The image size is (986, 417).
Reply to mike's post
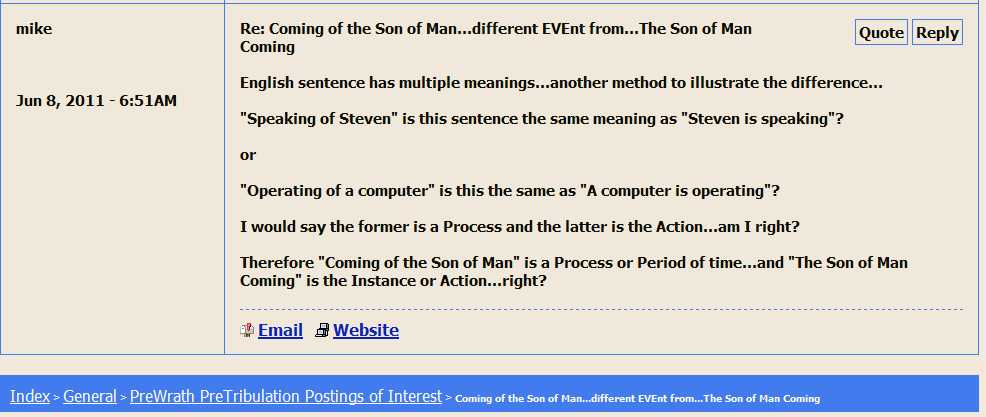click(937, 32)
